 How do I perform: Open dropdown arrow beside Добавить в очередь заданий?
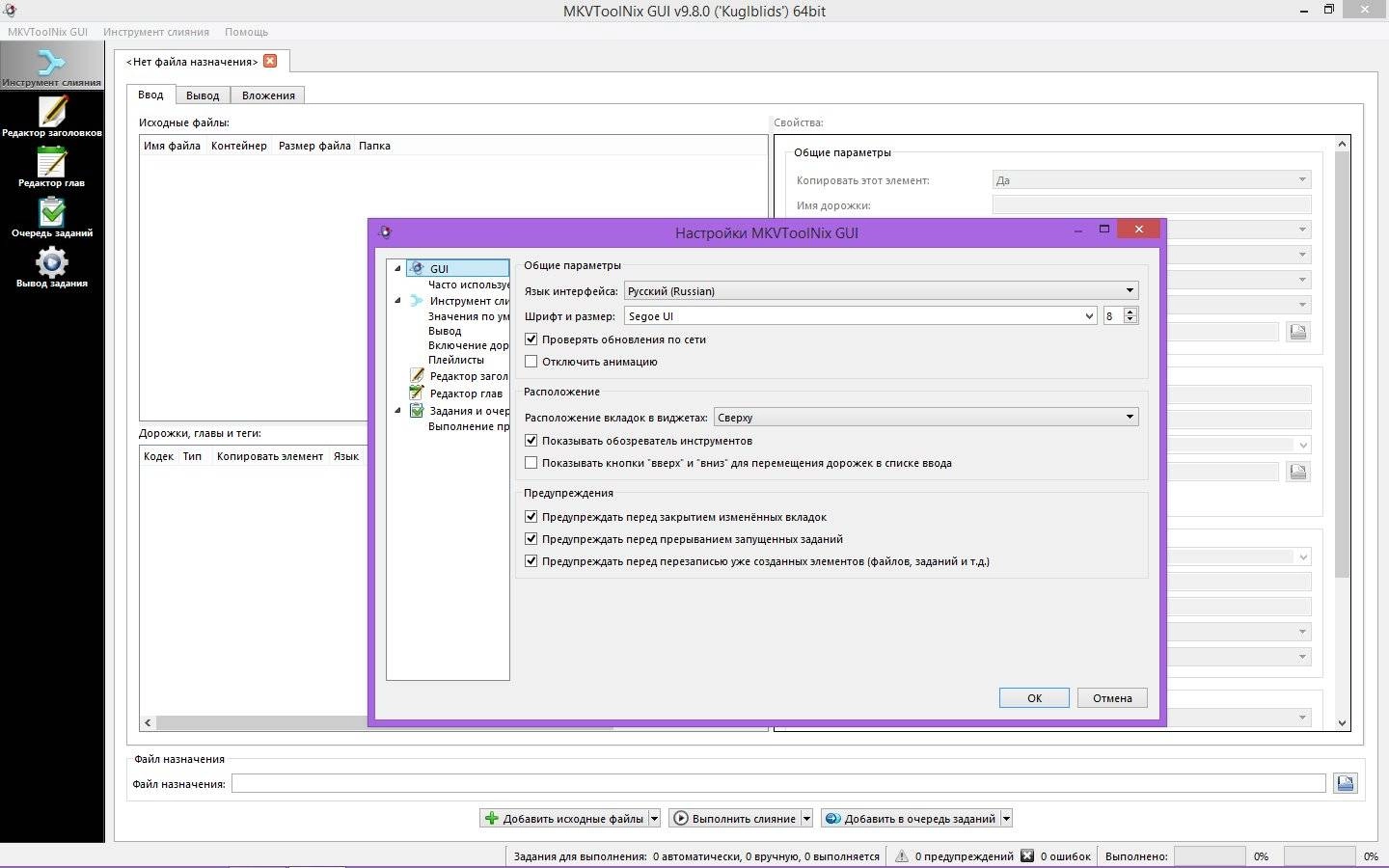[1006, 818]
